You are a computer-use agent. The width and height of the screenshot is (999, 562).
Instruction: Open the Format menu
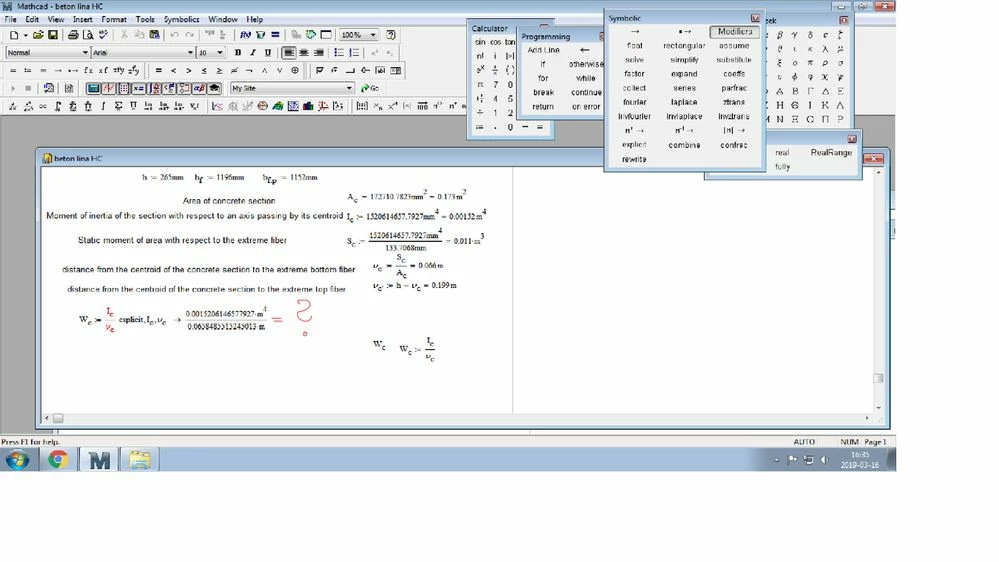[x=114, y=19]
